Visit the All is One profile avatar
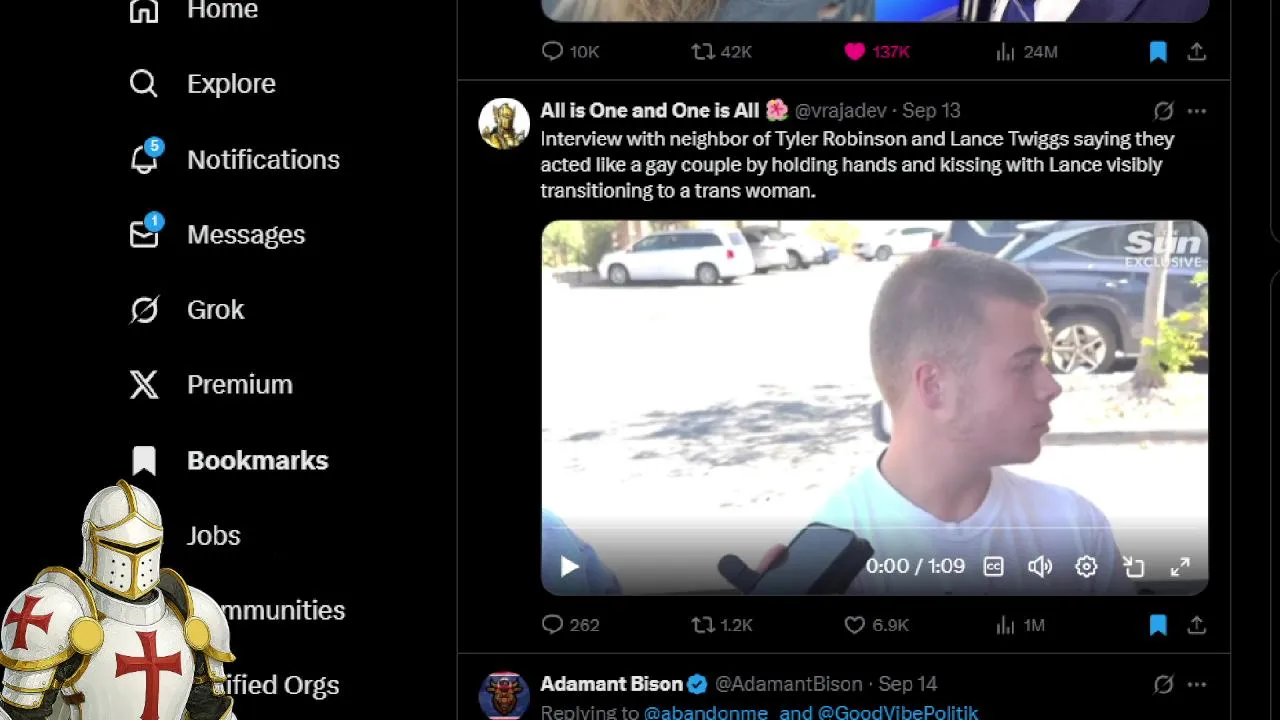The image size is (1280, 720). 504,123
